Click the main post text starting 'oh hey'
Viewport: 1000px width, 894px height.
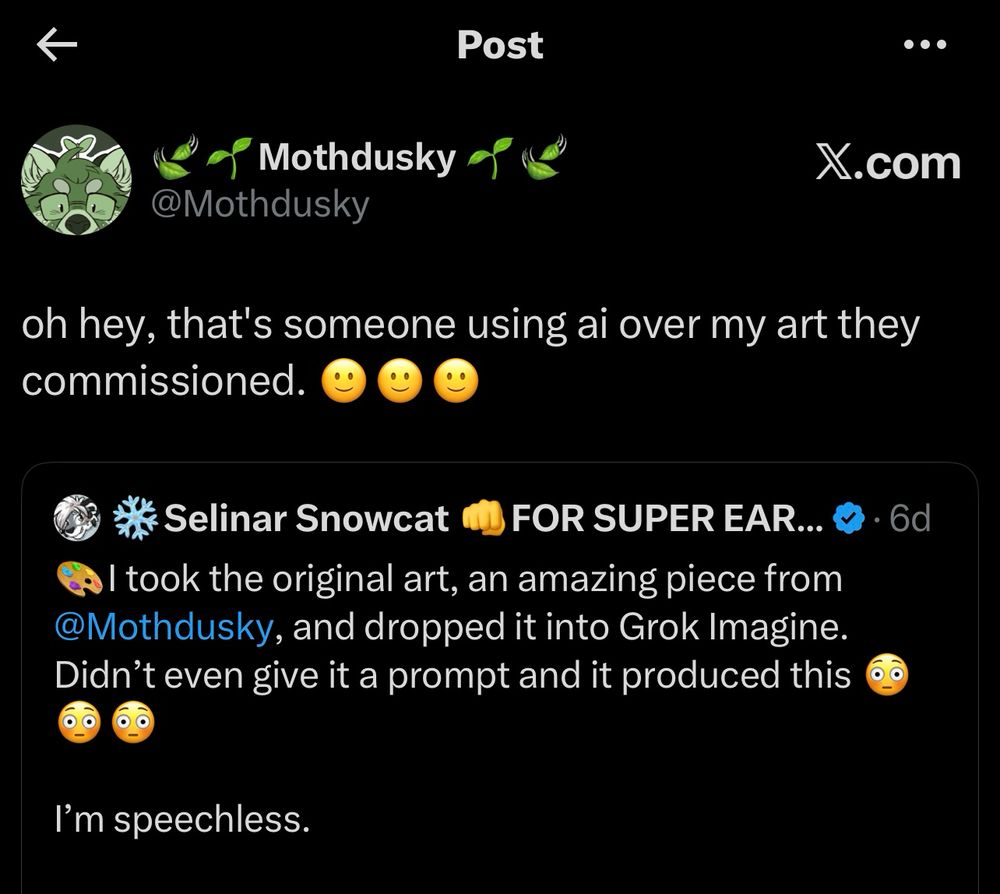[470, 328]
